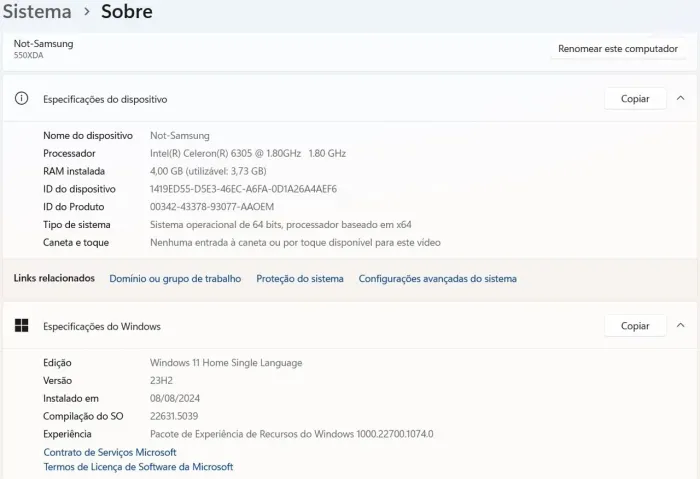Select the ID do dispositivo label
Image resolution: width=700 pixels, height=479 pixels.
click(79, 189)
